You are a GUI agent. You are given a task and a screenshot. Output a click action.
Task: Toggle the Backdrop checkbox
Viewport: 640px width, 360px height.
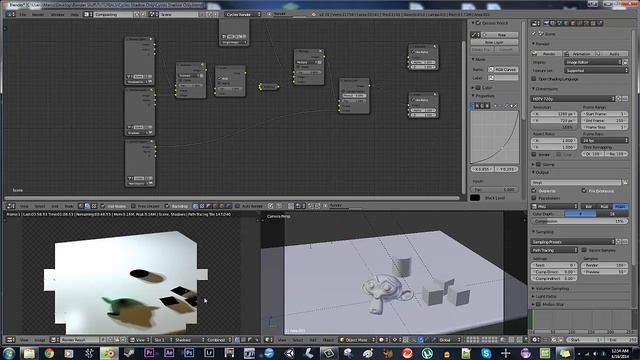[x=167, y=206]
